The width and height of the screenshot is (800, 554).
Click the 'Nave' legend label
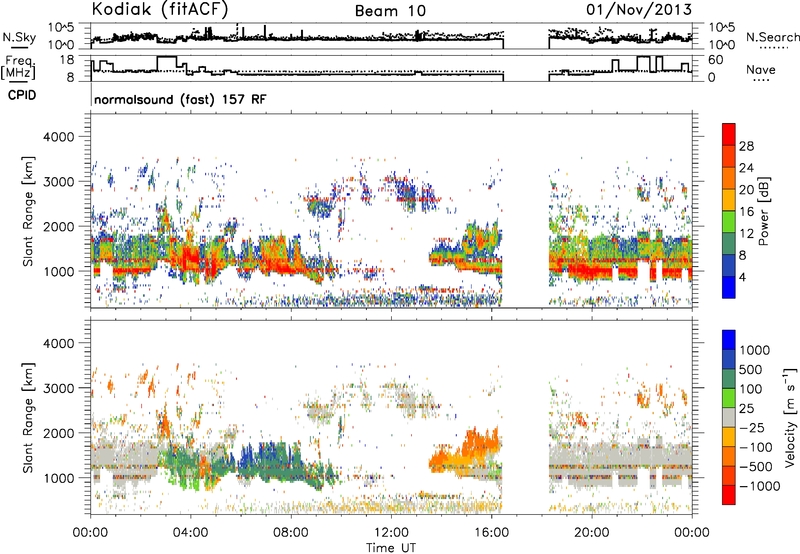click(761, 69)
